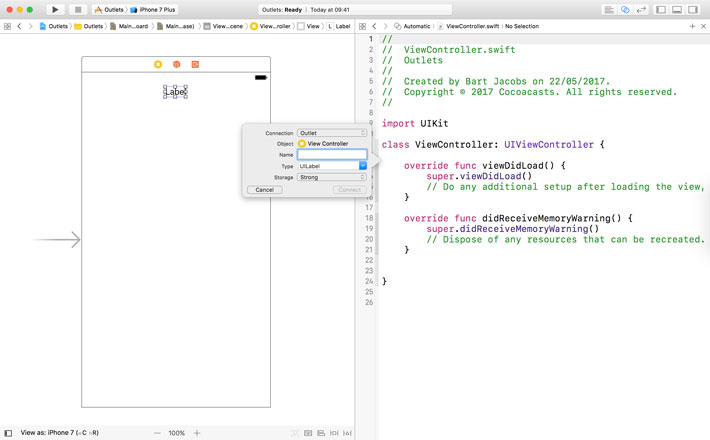This screenshot has width=710, height=440.
Task: Open related items menu in storyboard editor
Action: (7, 26)
